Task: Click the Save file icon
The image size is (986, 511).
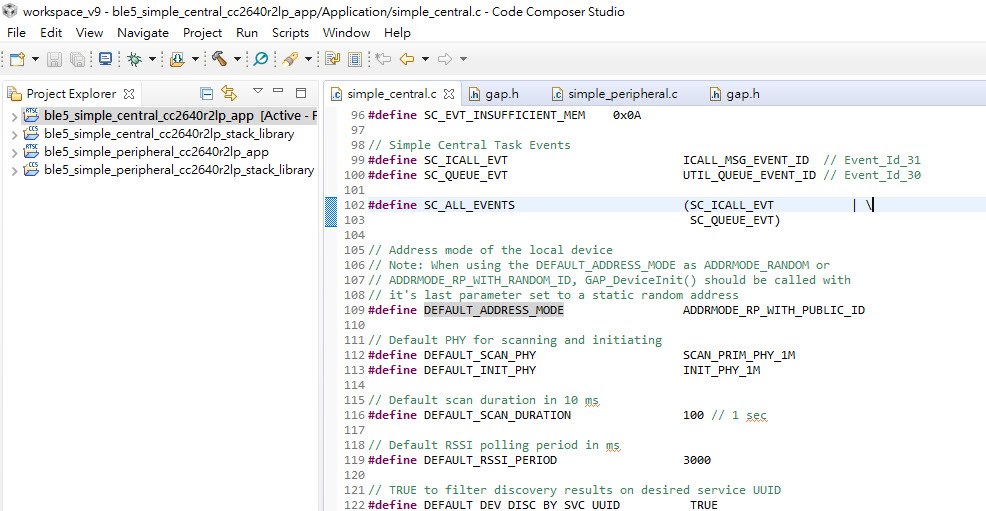Action: click(55, 59)
